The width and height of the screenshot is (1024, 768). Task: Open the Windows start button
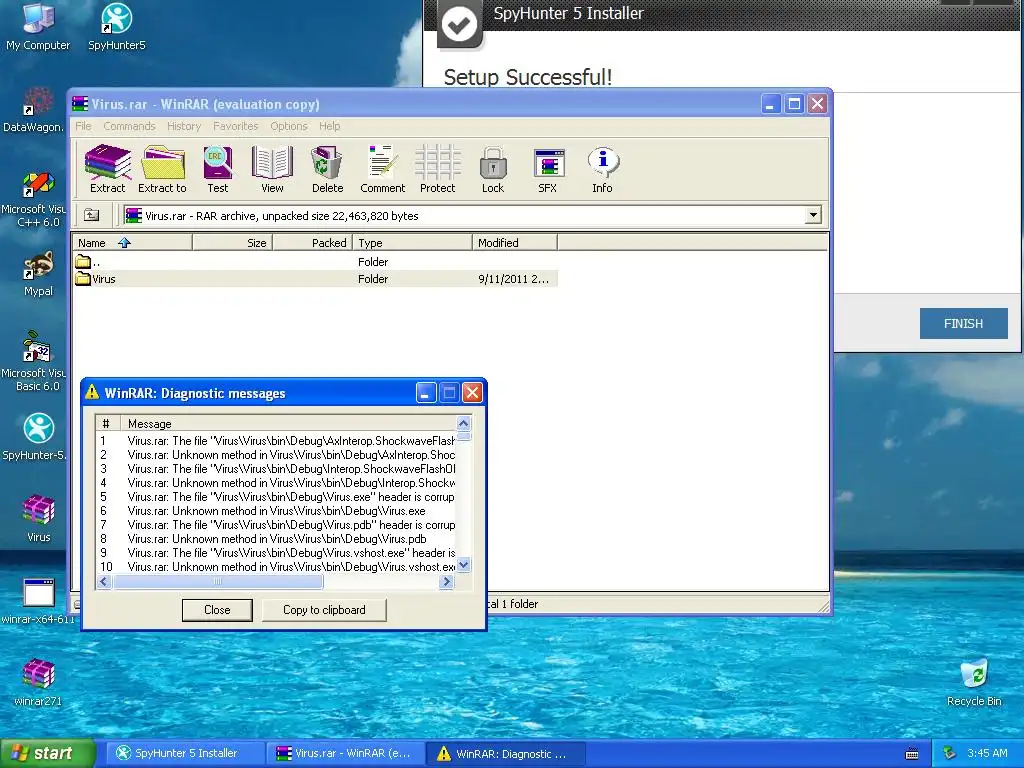coord(48,753)
